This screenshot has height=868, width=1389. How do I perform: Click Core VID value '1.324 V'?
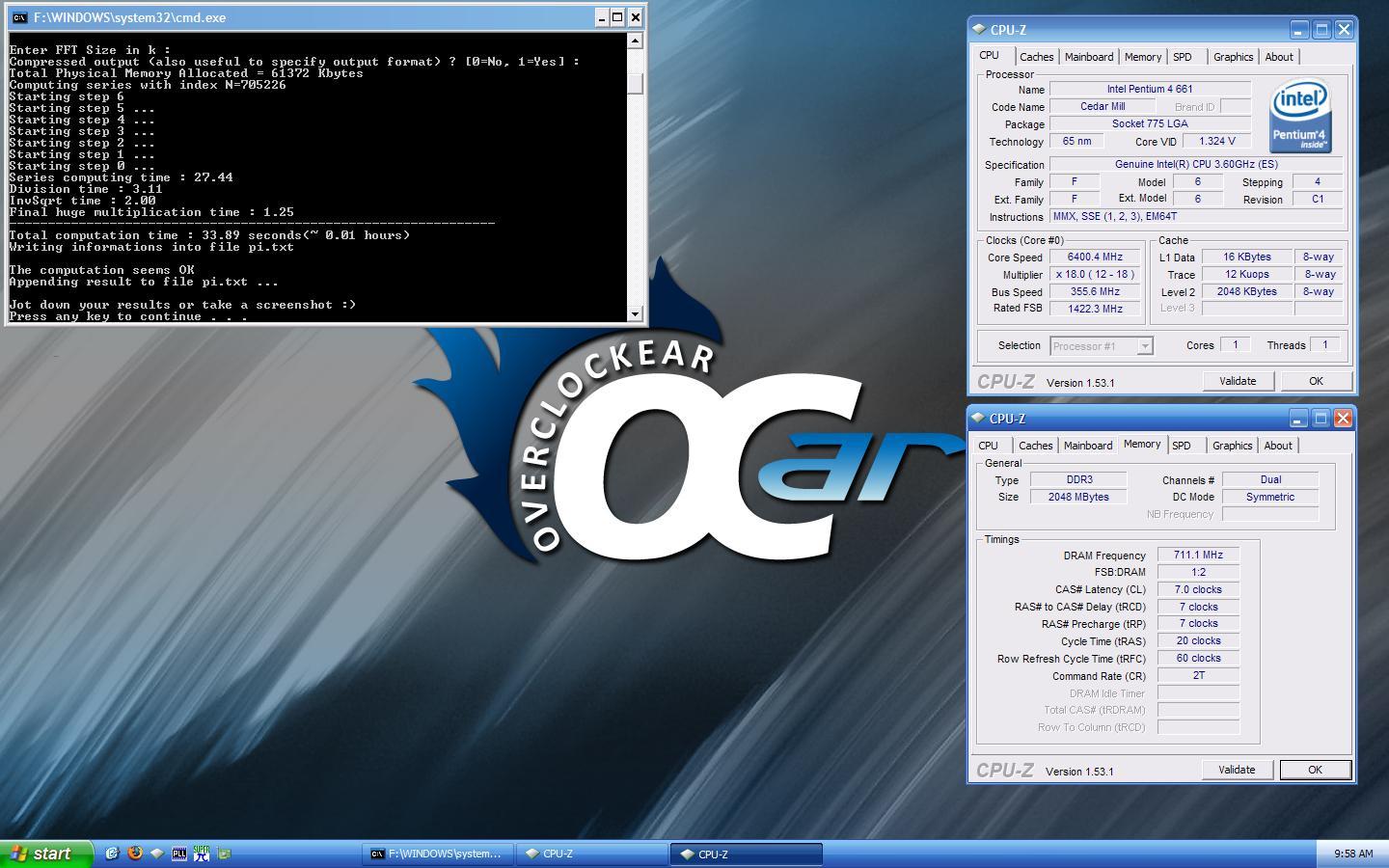click(1217, 141)
